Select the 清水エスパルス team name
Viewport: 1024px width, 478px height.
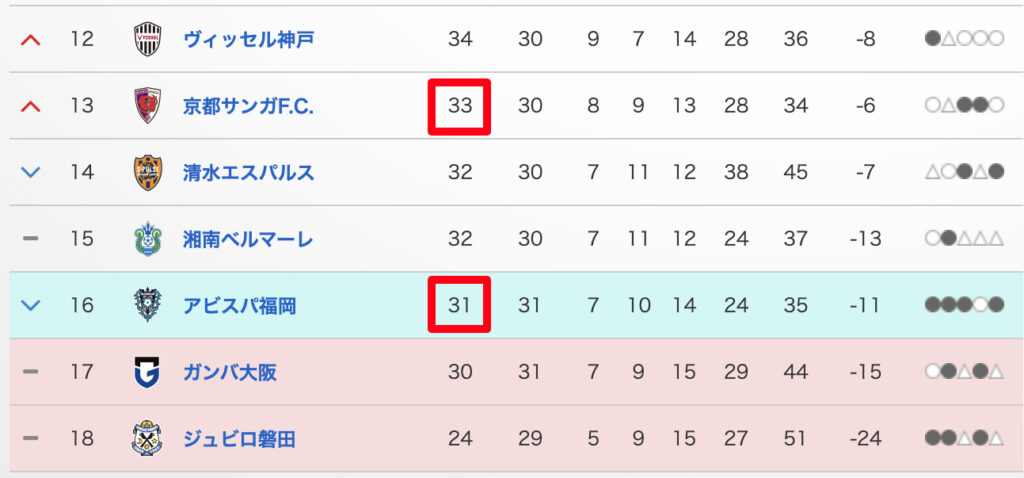[248, 172]
